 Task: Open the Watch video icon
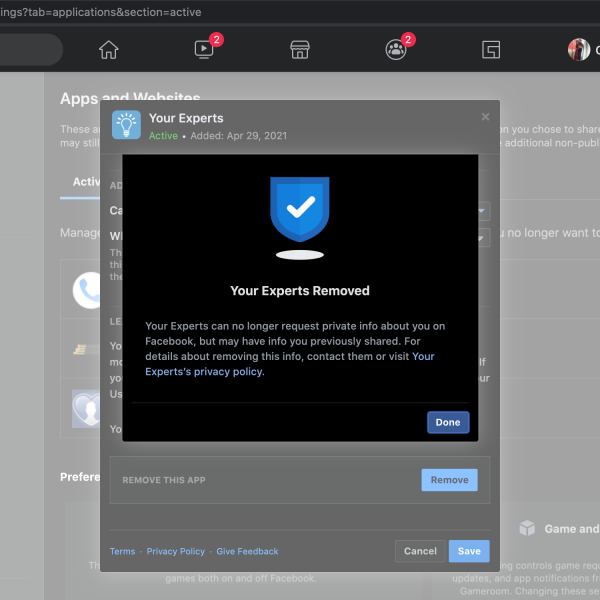(x=204, y=50)
